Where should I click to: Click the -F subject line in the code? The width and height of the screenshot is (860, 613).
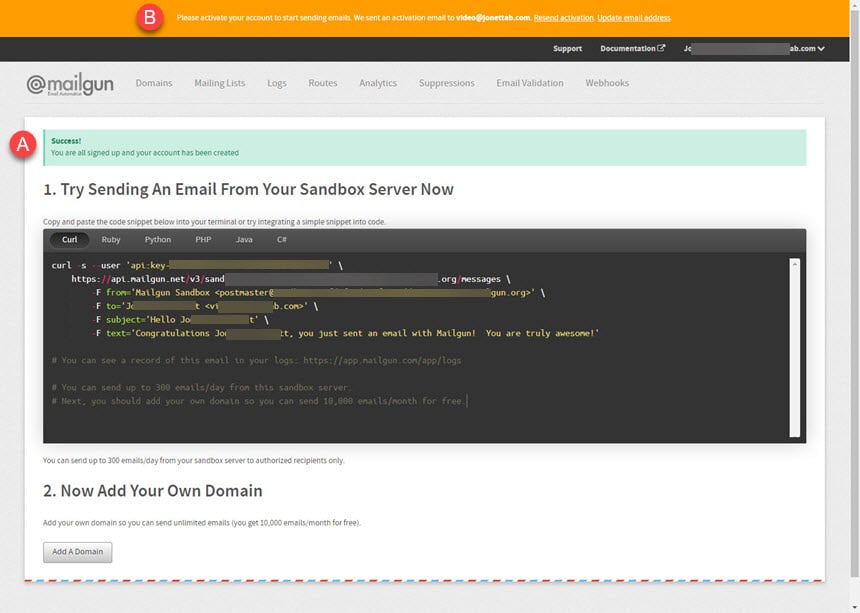pos(182,320)
